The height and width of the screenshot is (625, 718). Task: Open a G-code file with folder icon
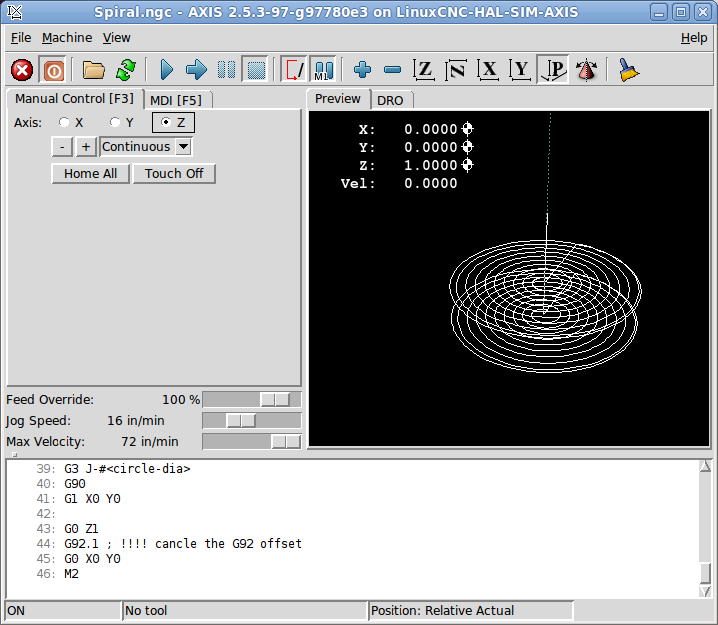pyautogui.click(x=93, y=71)
